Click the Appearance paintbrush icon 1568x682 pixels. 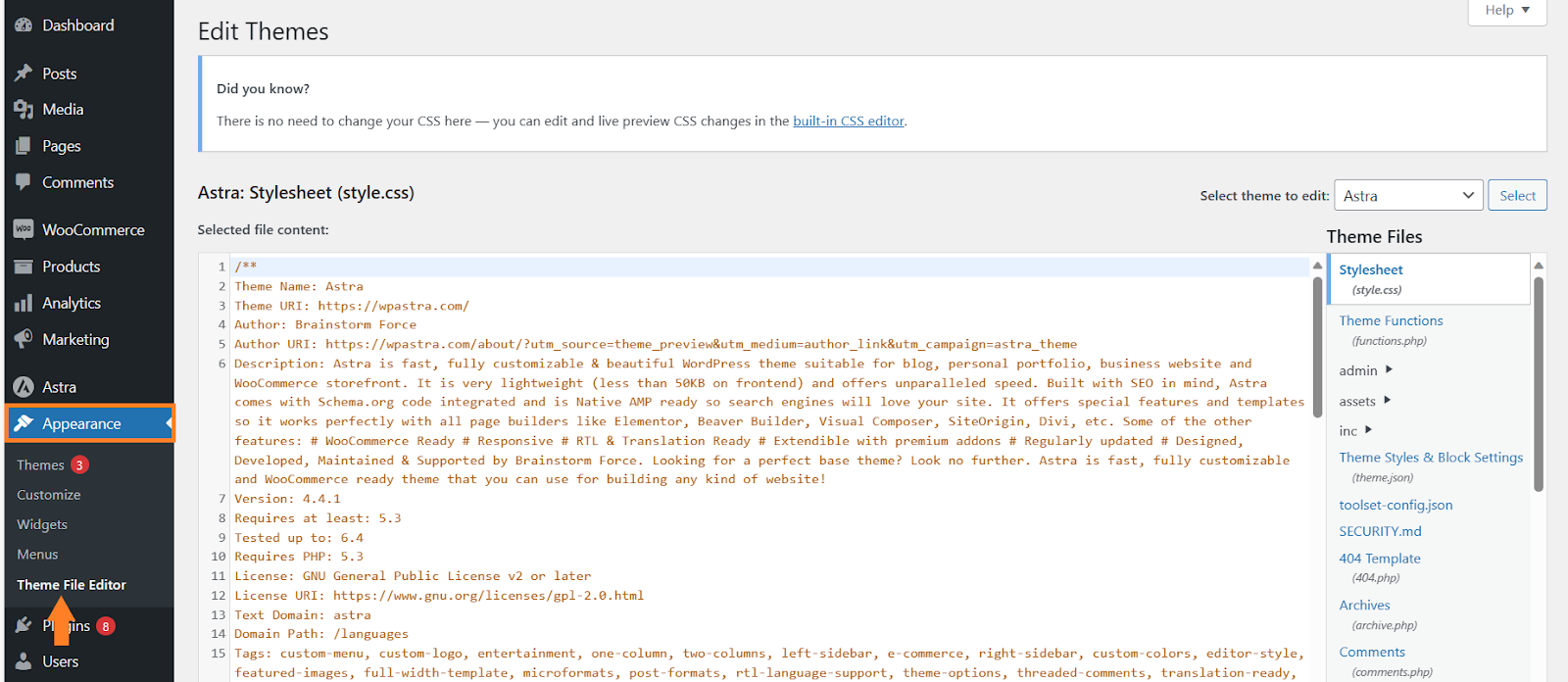pos(24,423)
